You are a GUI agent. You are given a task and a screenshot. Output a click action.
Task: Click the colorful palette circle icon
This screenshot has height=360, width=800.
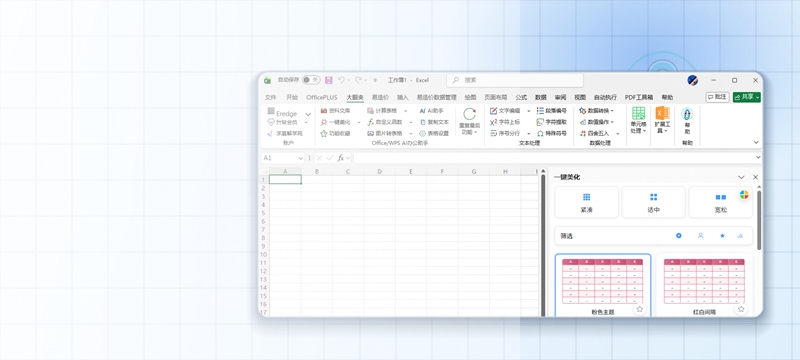click(x=744, y=194)
